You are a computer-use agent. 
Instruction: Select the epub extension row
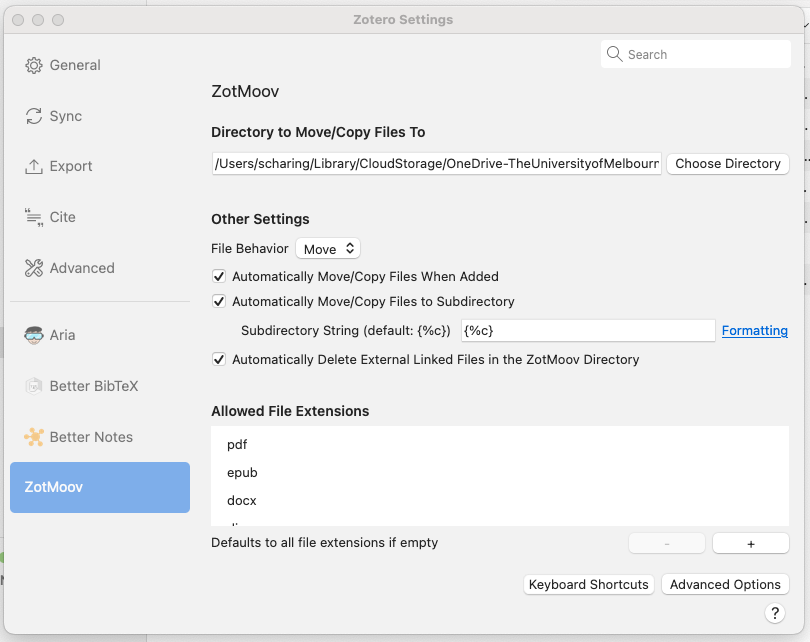[500, 473]
